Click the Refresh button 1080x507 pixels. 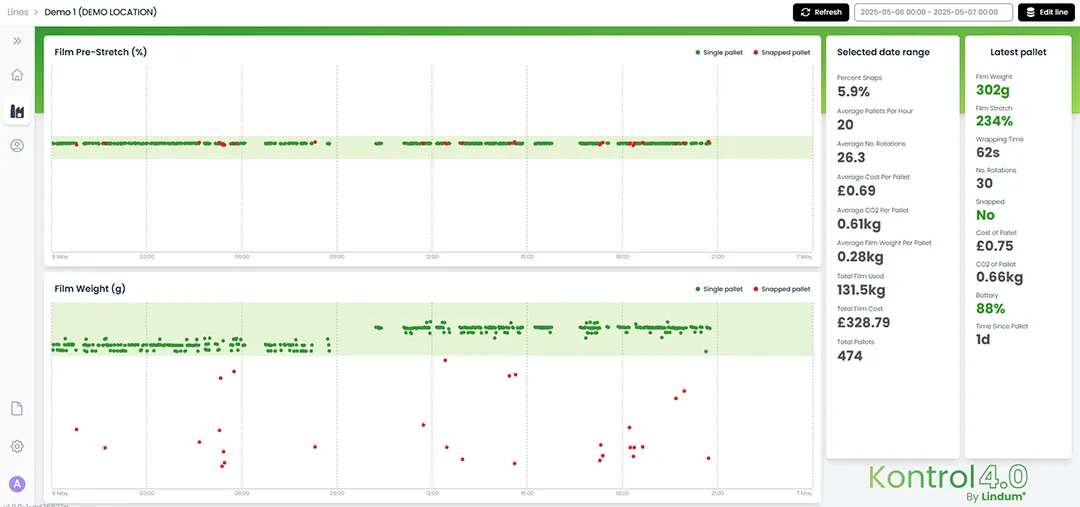coord(821,12)
